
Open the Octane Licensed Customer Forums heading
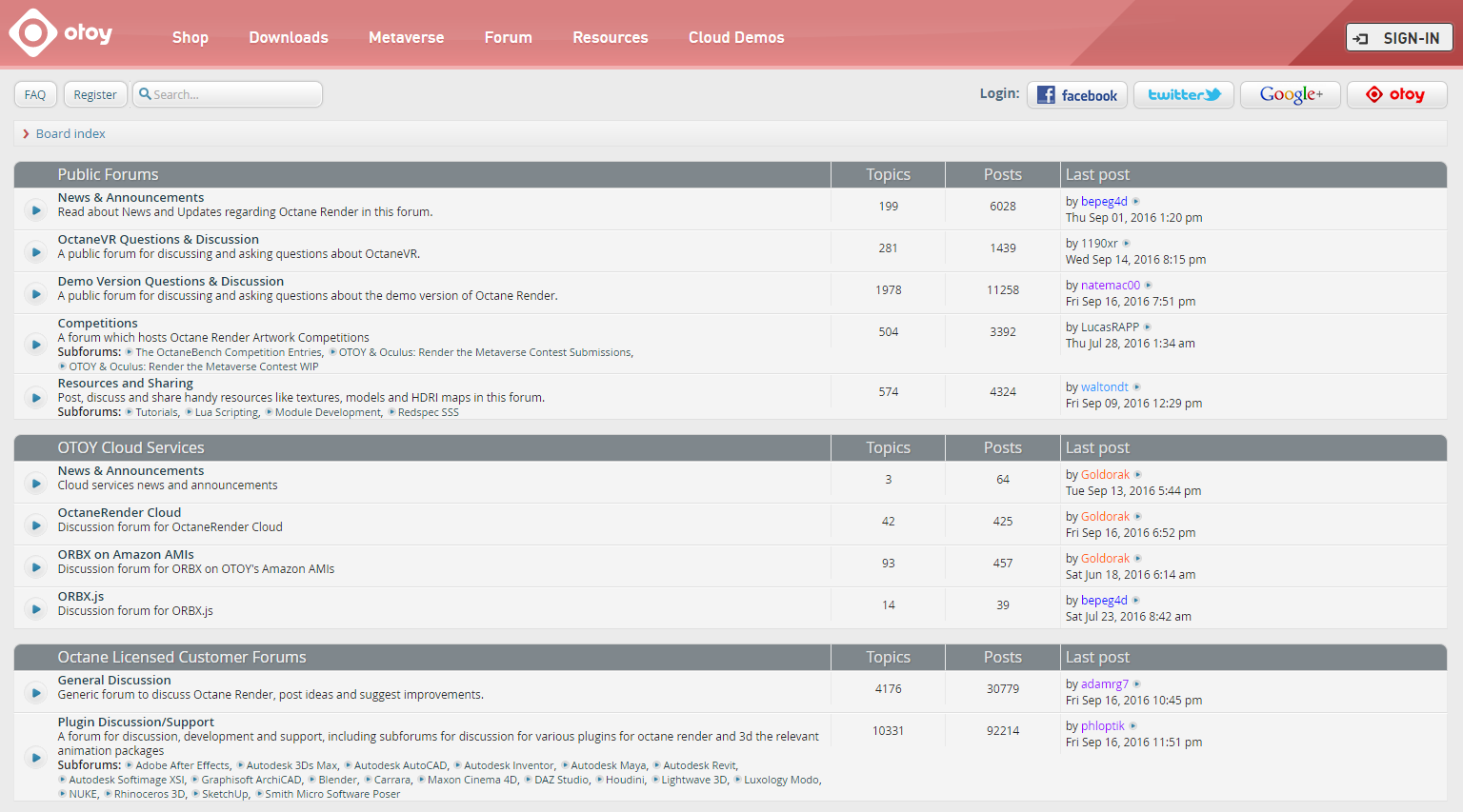tap(182, 658)
